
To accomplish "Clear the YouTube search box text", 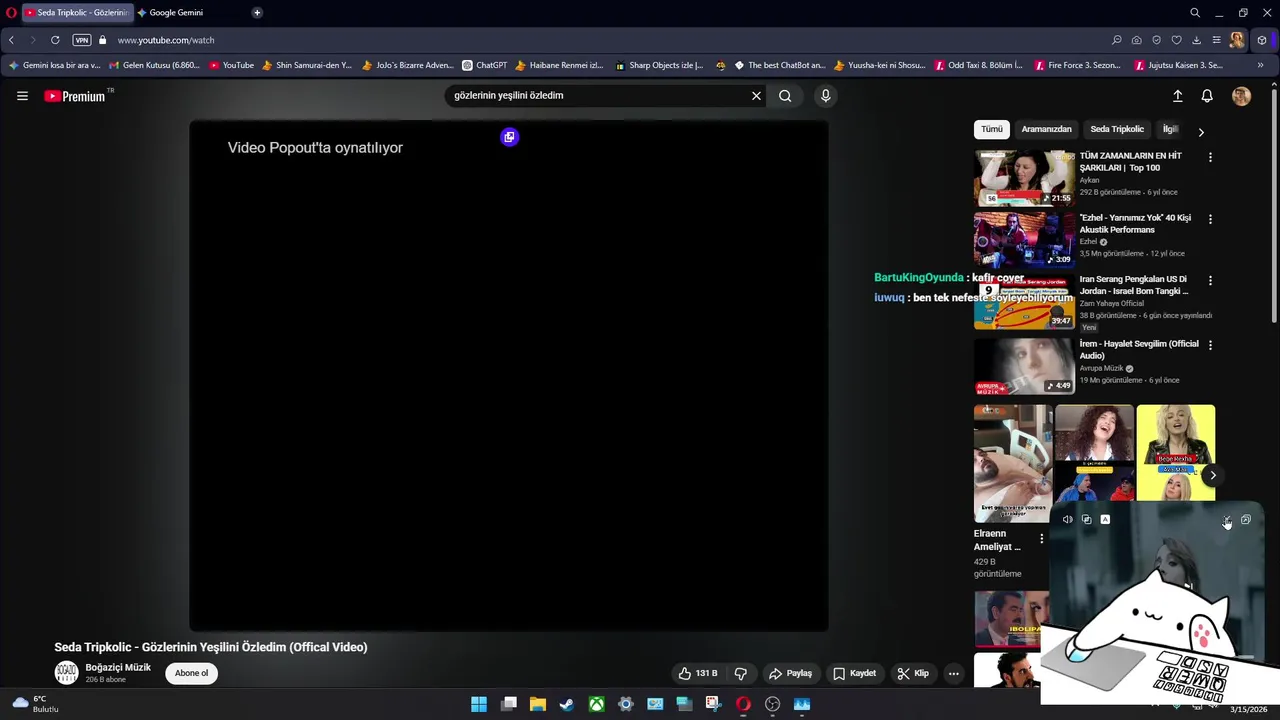I will [756, 96].
